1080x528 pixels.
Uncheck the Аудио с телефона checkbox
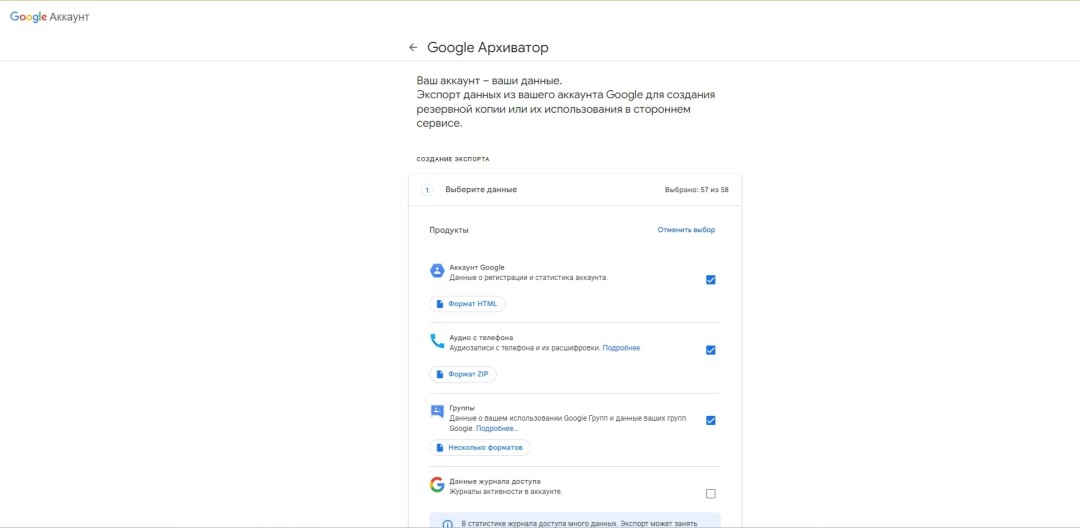(x=710, y=350)
